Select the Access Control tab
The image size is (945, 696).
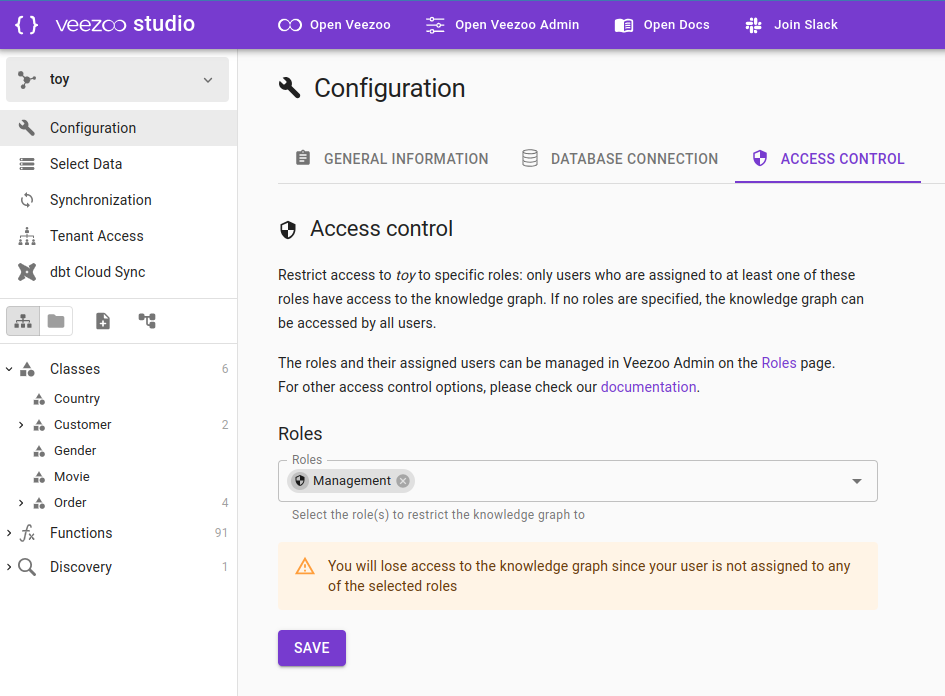pyautogui.click(x=827, y=158)
